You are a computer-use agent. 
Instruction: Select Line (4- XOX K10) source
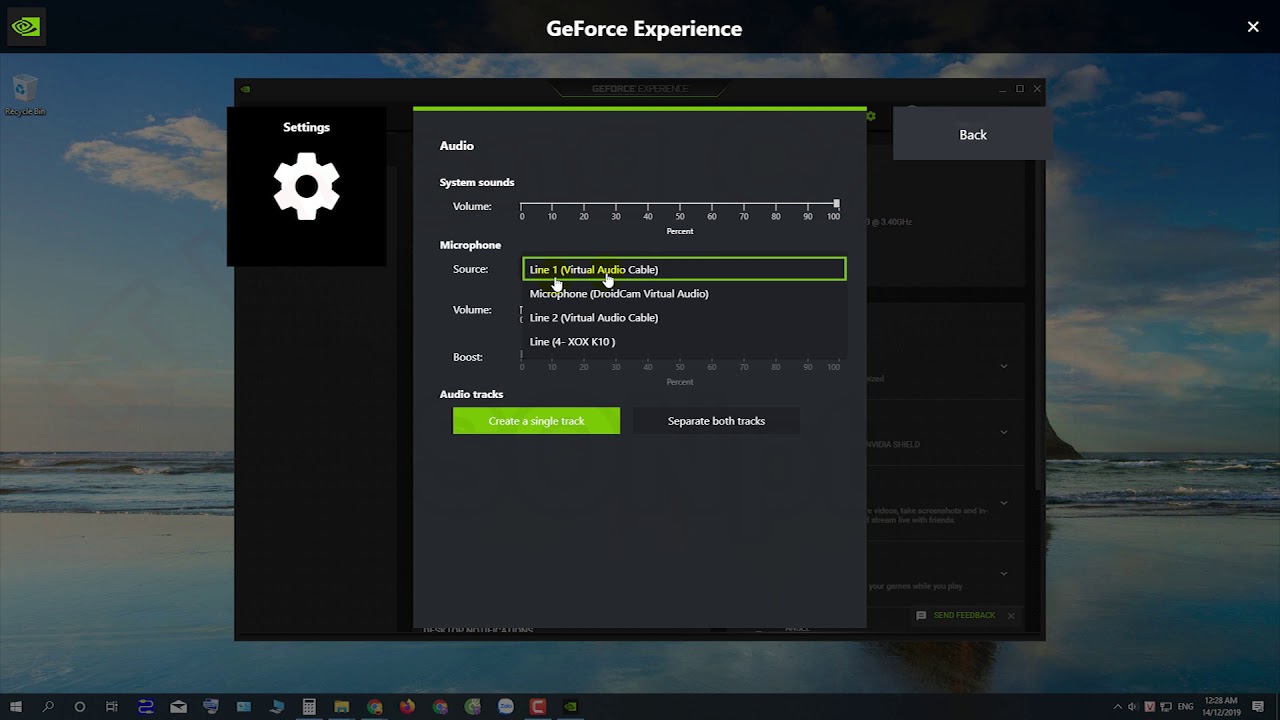[x=684, y=341]
